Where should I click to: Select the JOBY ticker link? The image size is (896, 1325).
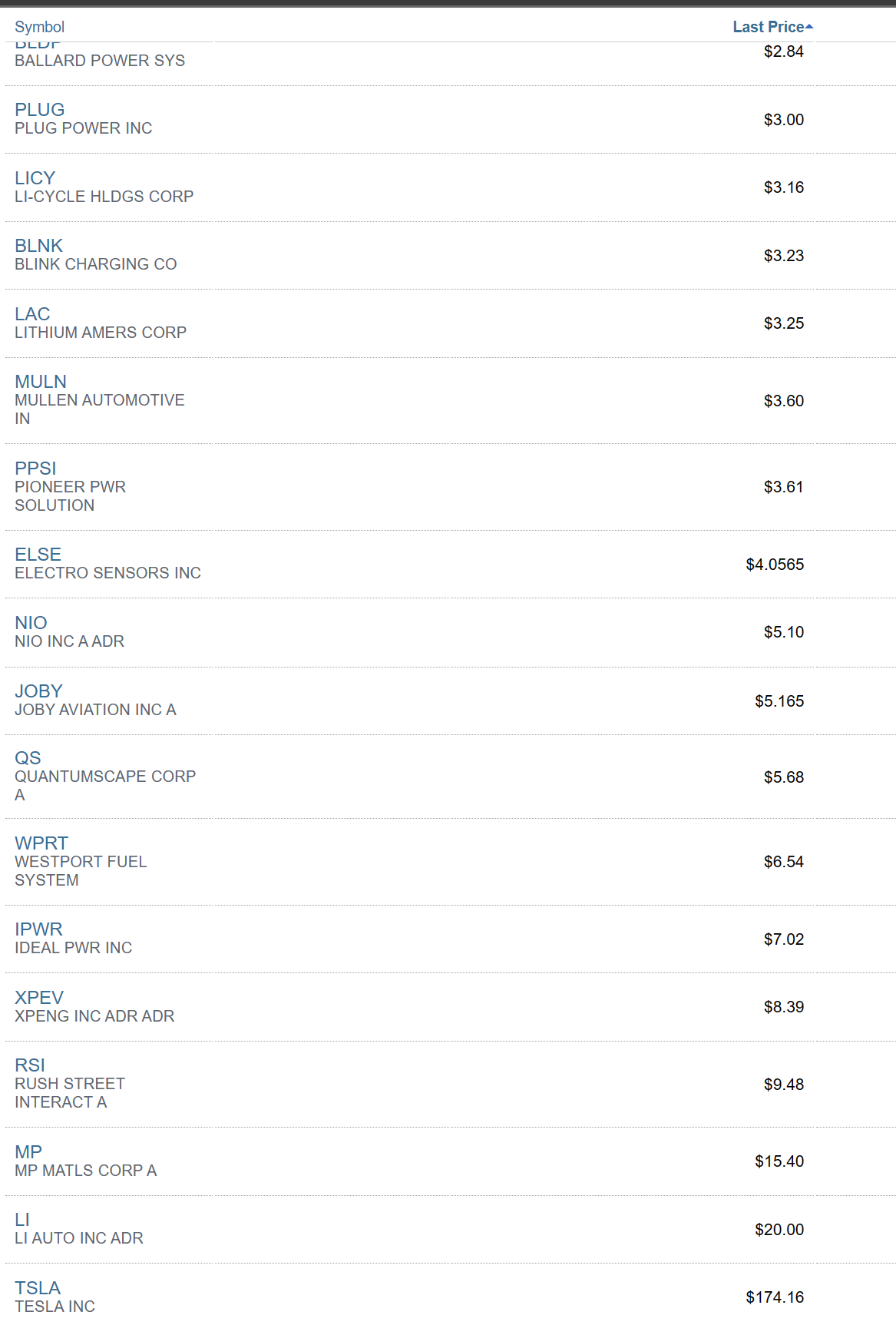pos(38,691)
